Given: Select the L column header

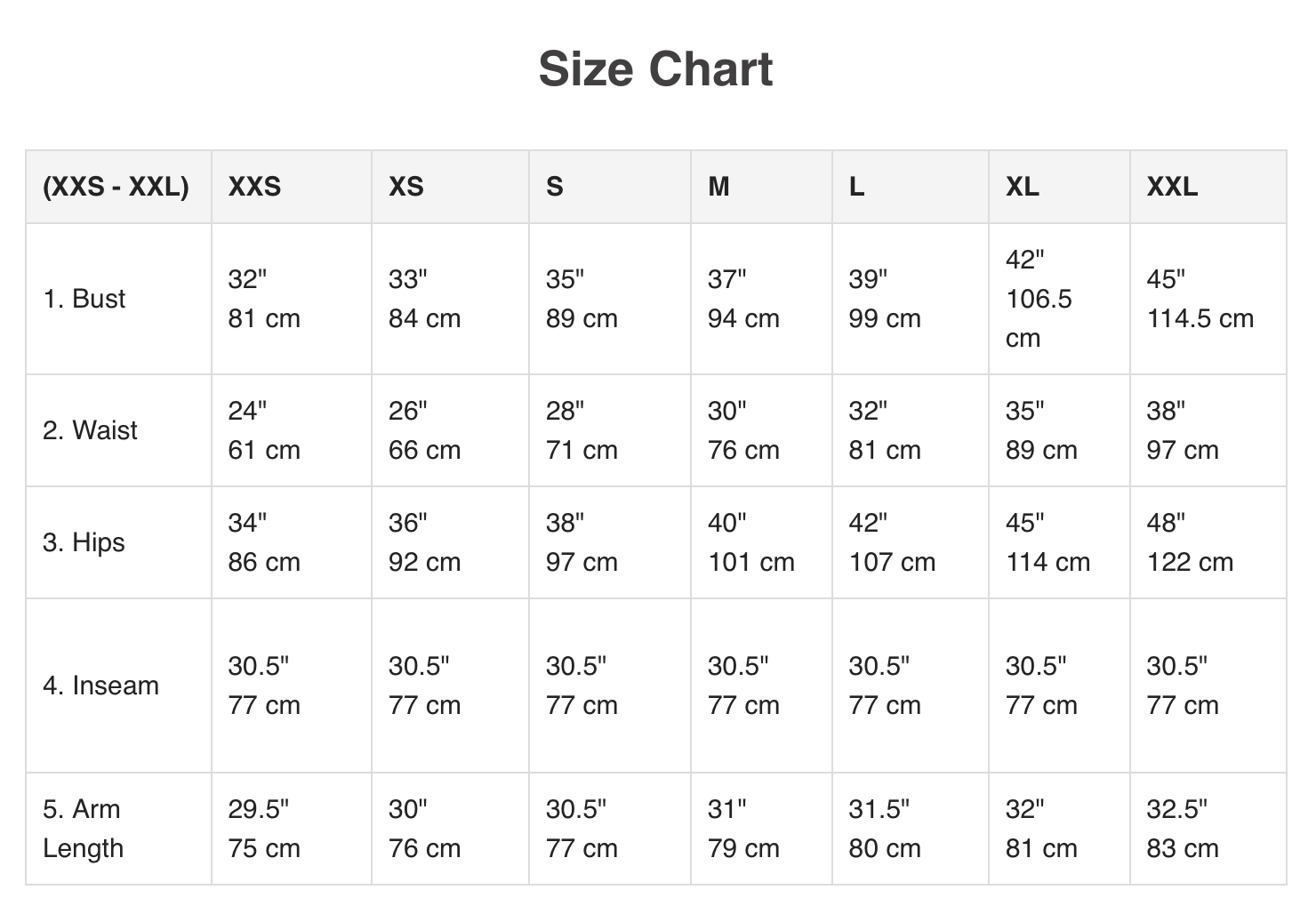Looking at the screenshot, I should coord(856,187).
